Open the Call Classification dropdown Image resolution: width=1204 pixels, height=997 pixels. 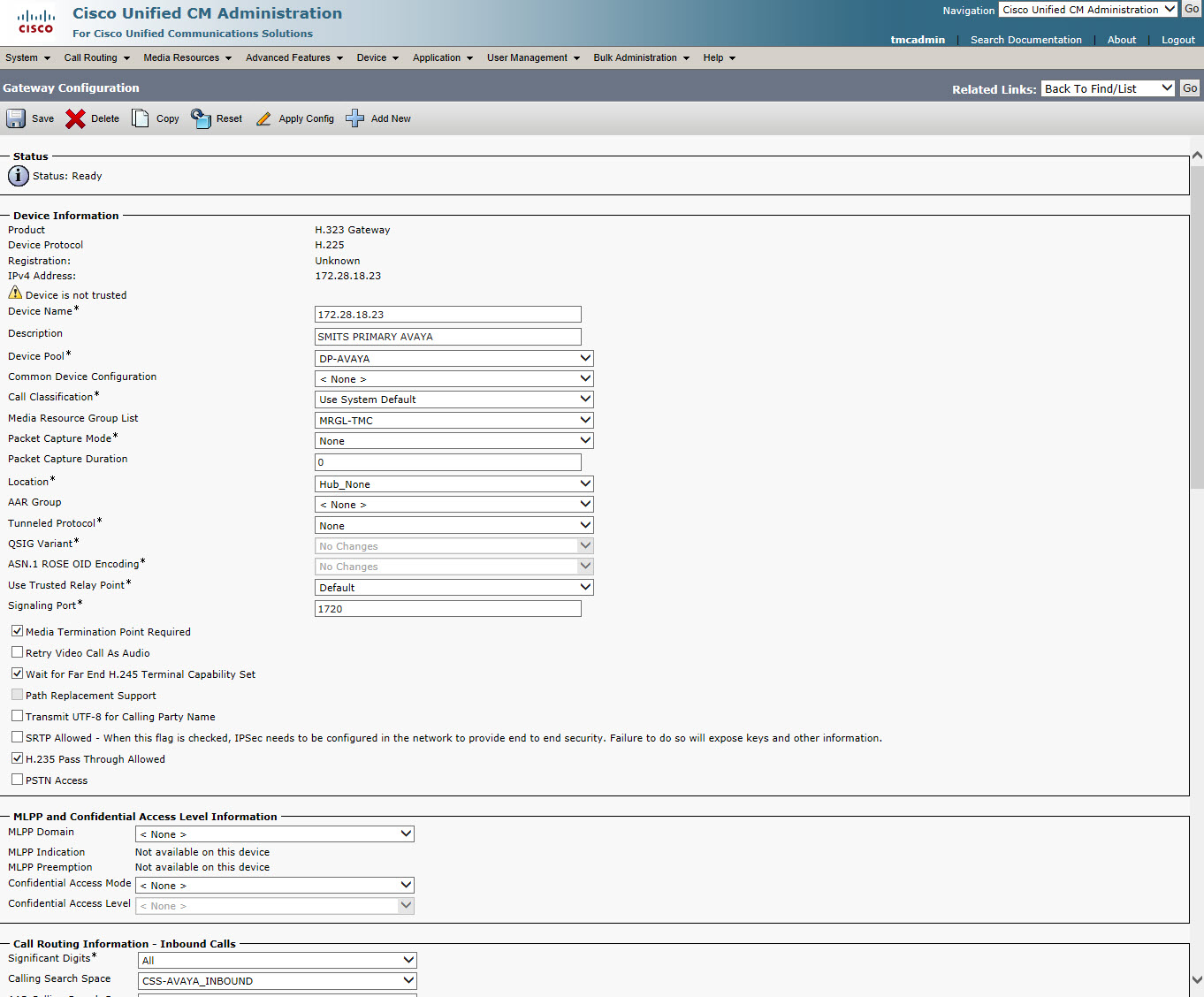pyautogui.click(x=454, y=400)
